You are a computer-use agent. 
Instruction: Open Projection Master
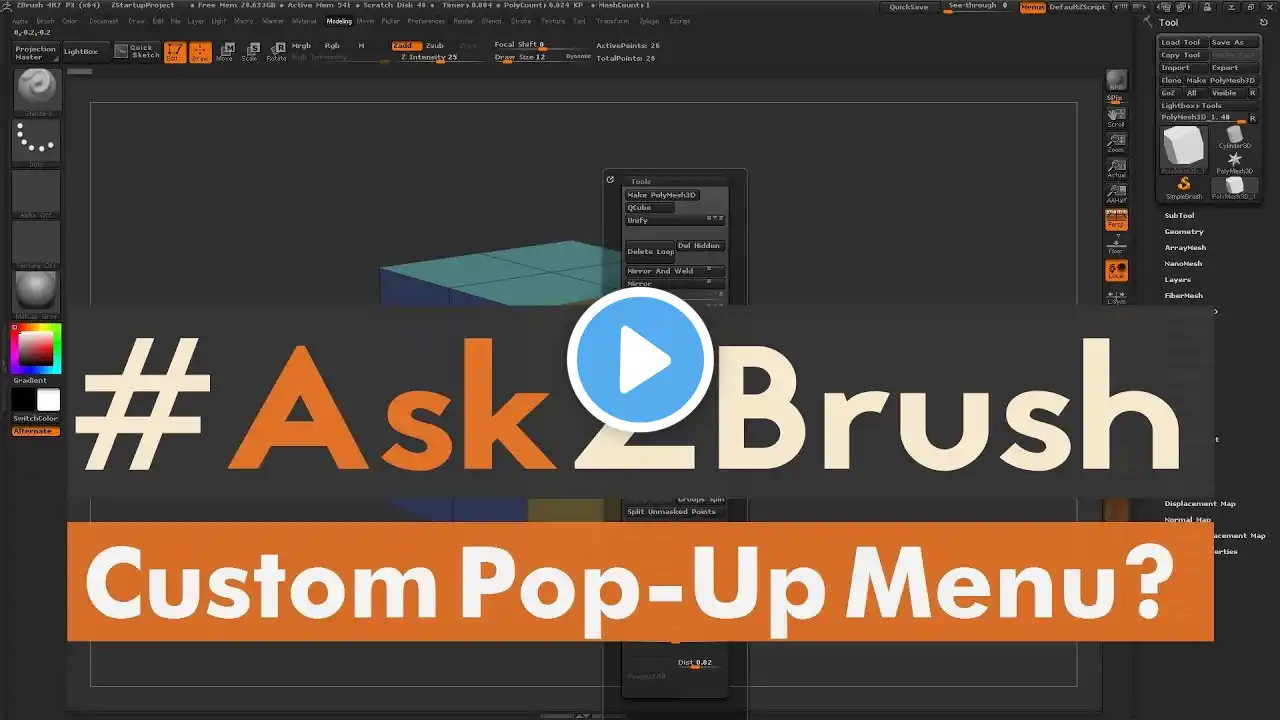click(36, 52)
